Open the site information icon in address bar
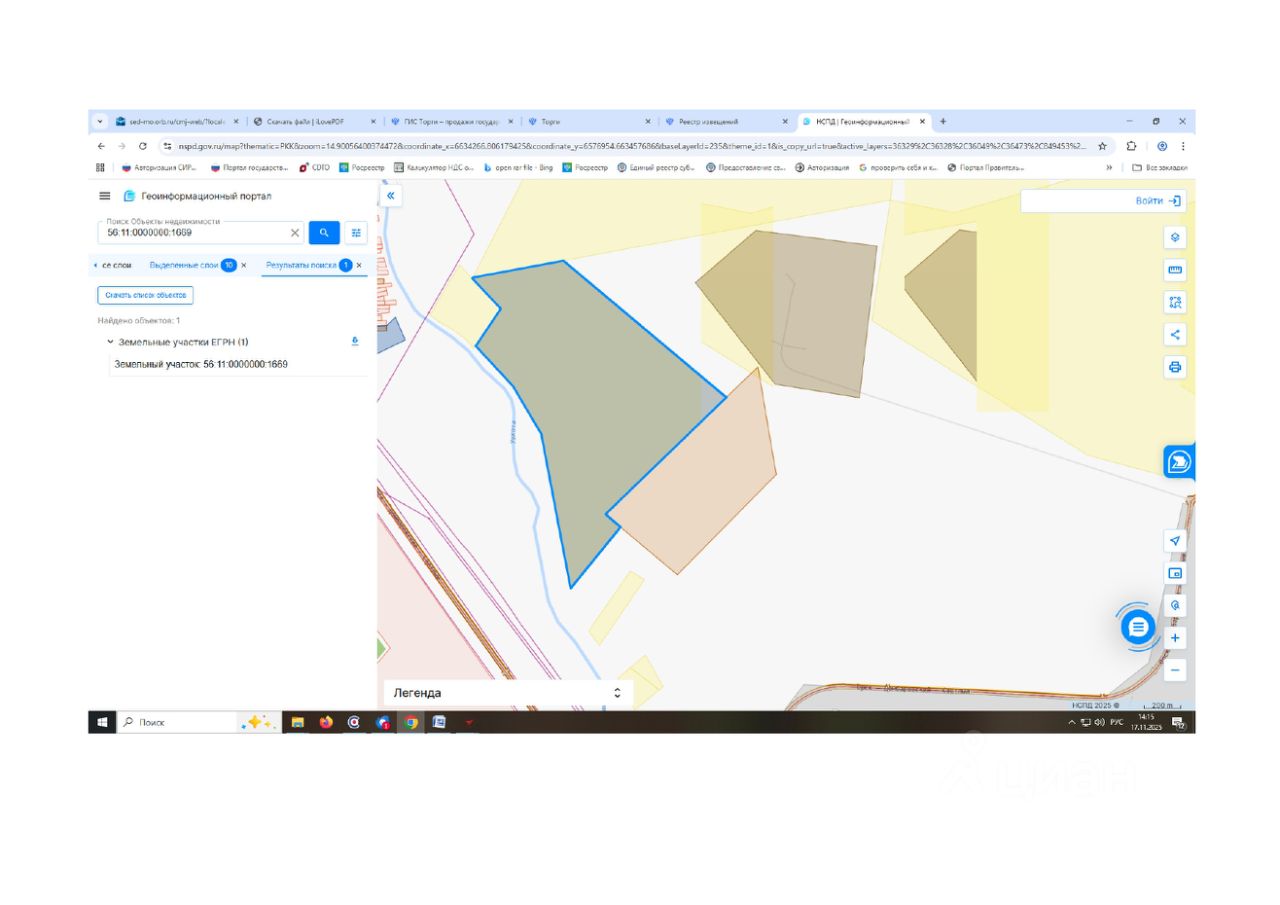The image size is (1280, 905). click(x=167, y=146)
